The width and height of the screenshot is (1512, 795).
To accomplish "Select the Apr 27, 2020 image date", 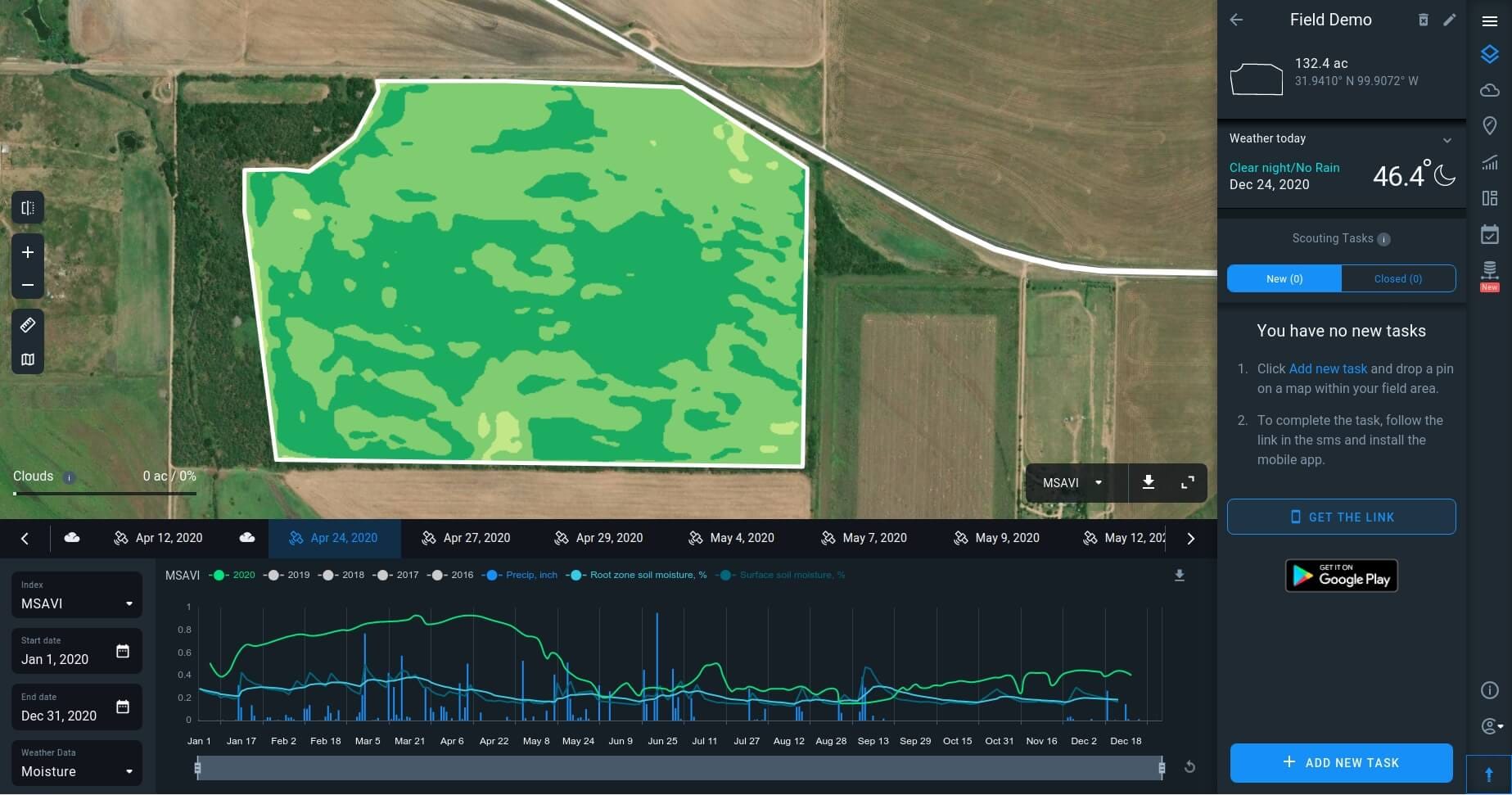I will 466,538.
